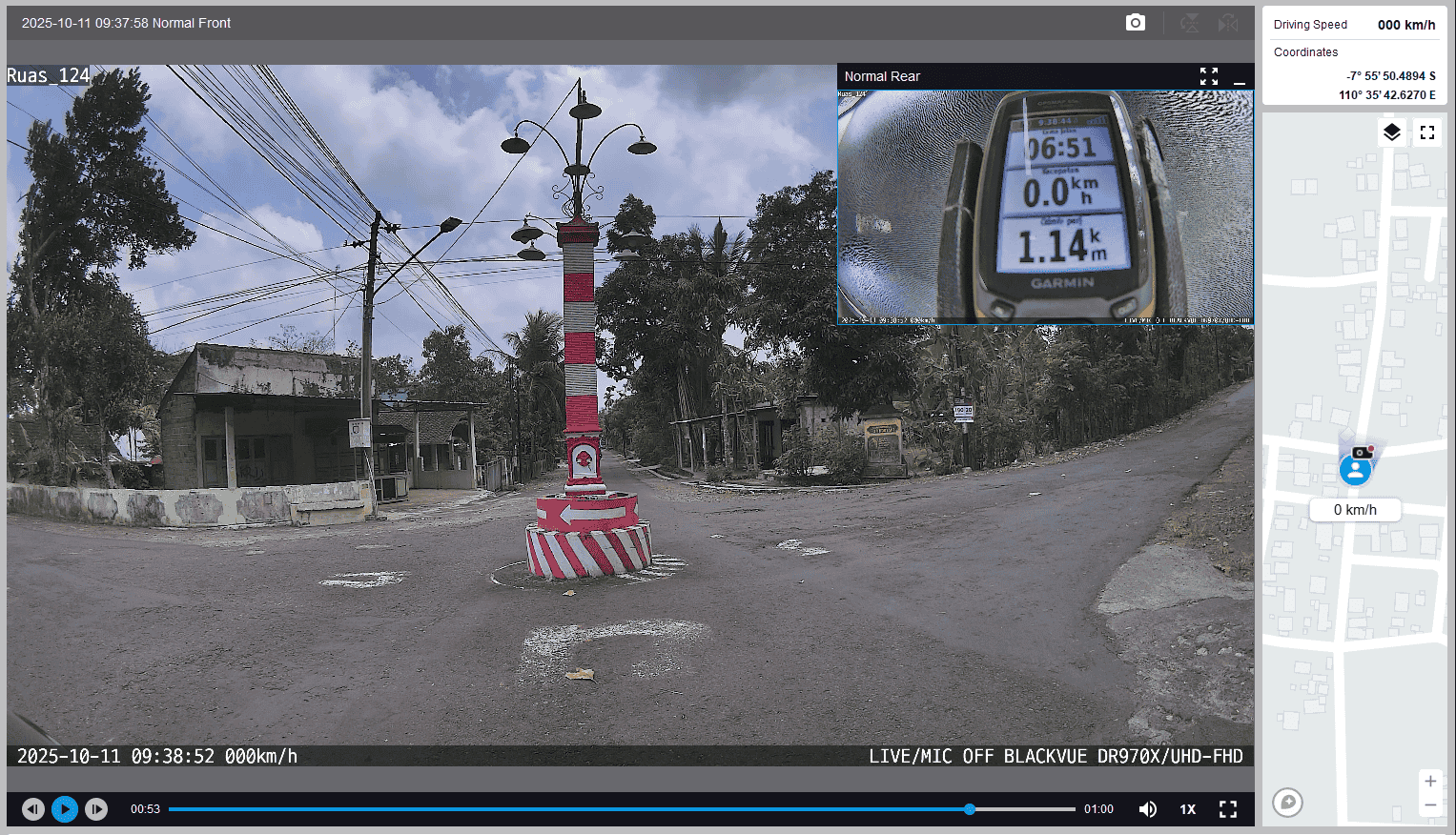Image resolution: width=1456 pixels, height=835 pixels.
Task: Recenter map with the compass button
Action: click(x=1287, y=802)
